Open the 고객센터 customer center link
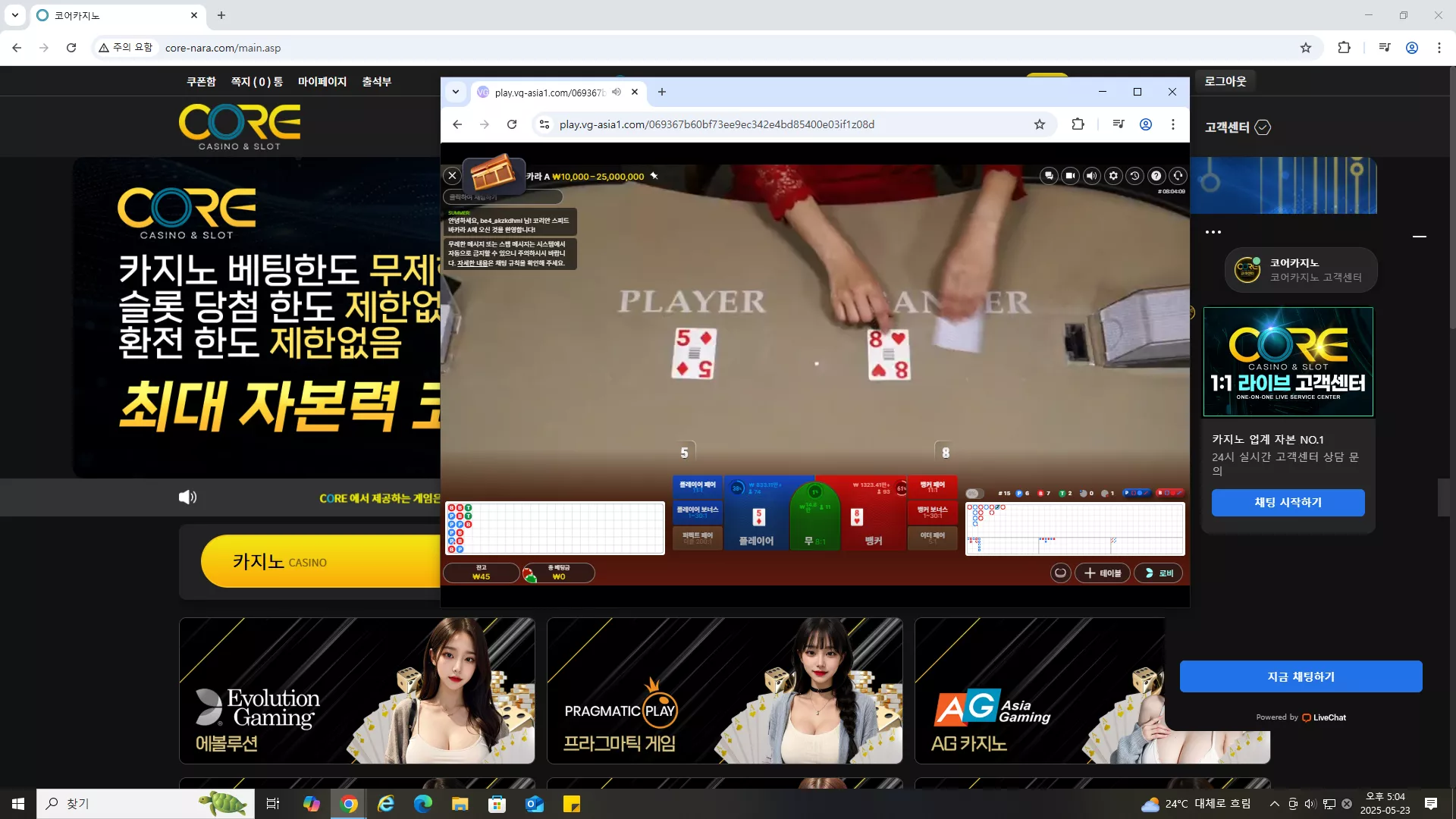The image size is (1456, 819). tap(1238, 127)
